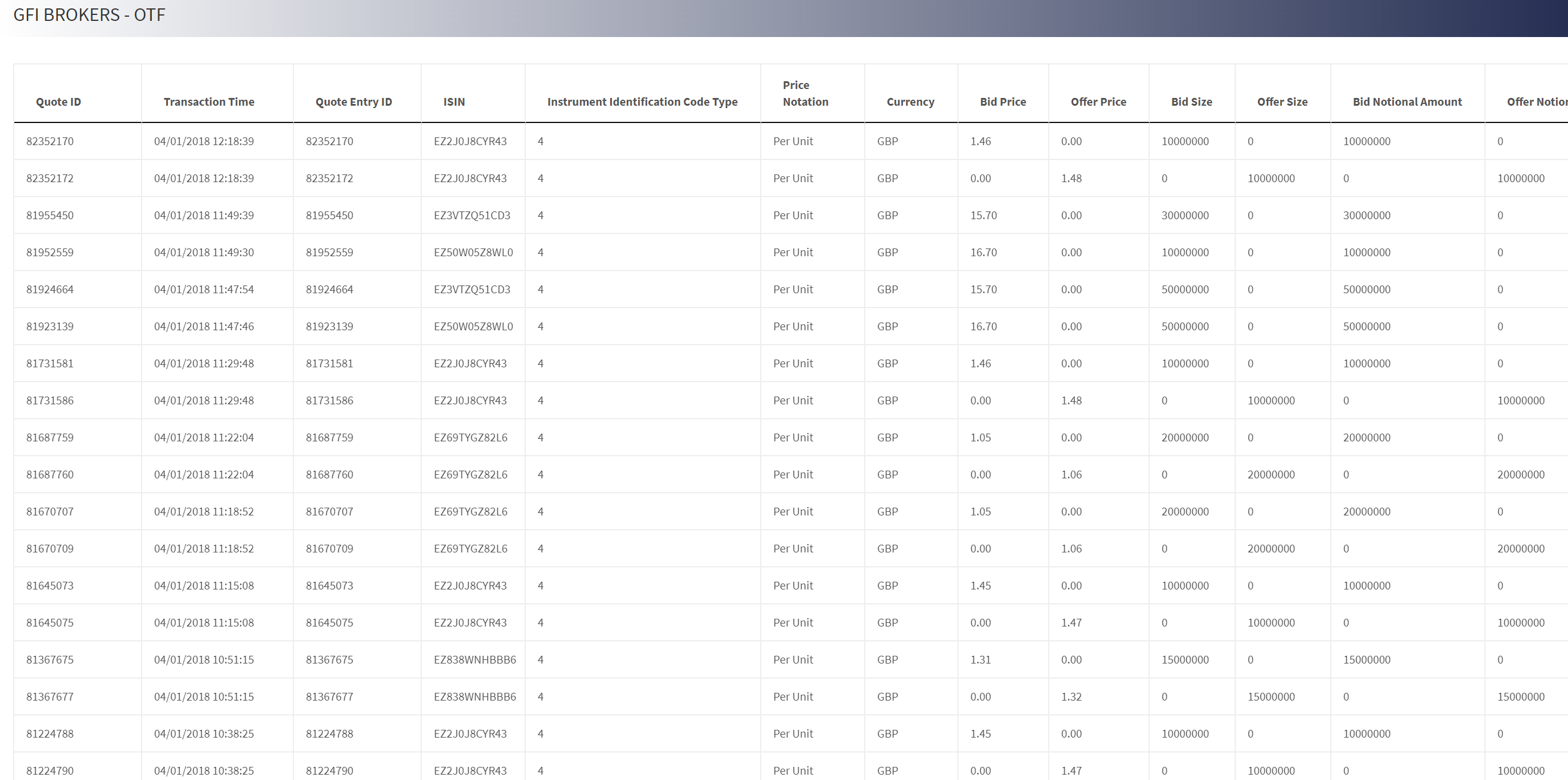Click Bid Price 1.31 in row 81367675
Image resolution: width=1568 pixels, height=780 pixels.
point(981,660)
